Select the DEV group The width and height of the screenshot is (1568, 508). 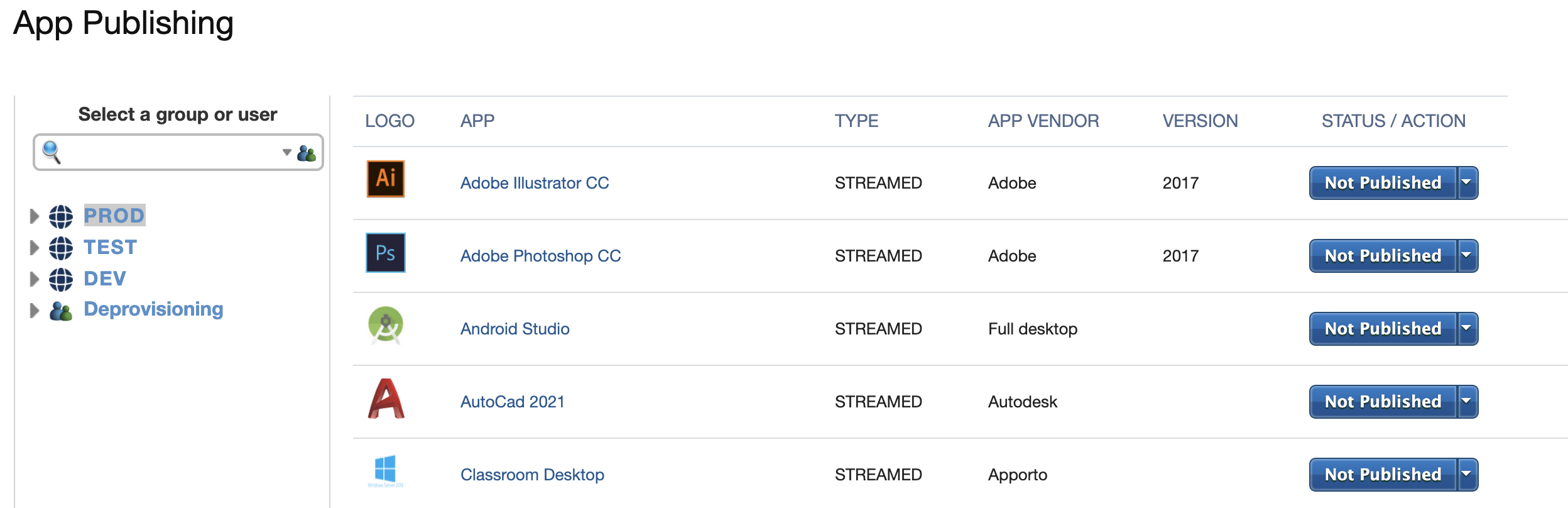click(105, 279)
